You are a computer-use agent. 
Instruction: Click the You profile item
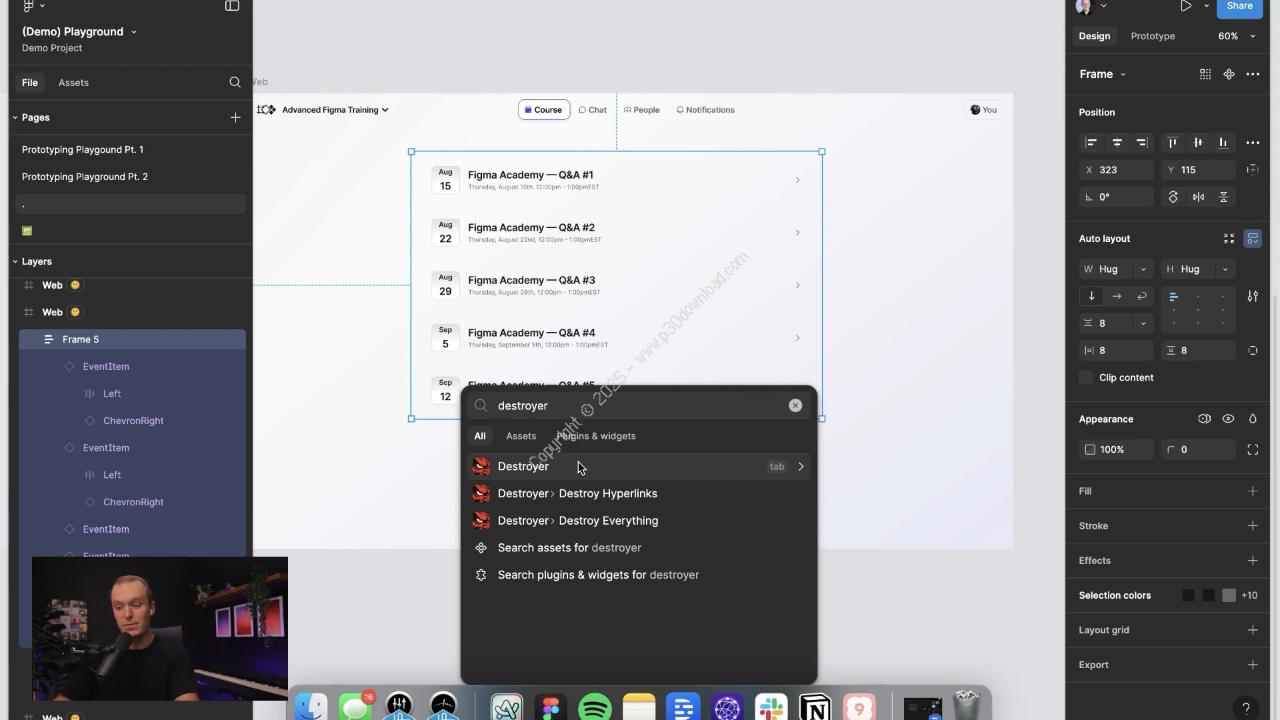(x=984, y=110)
